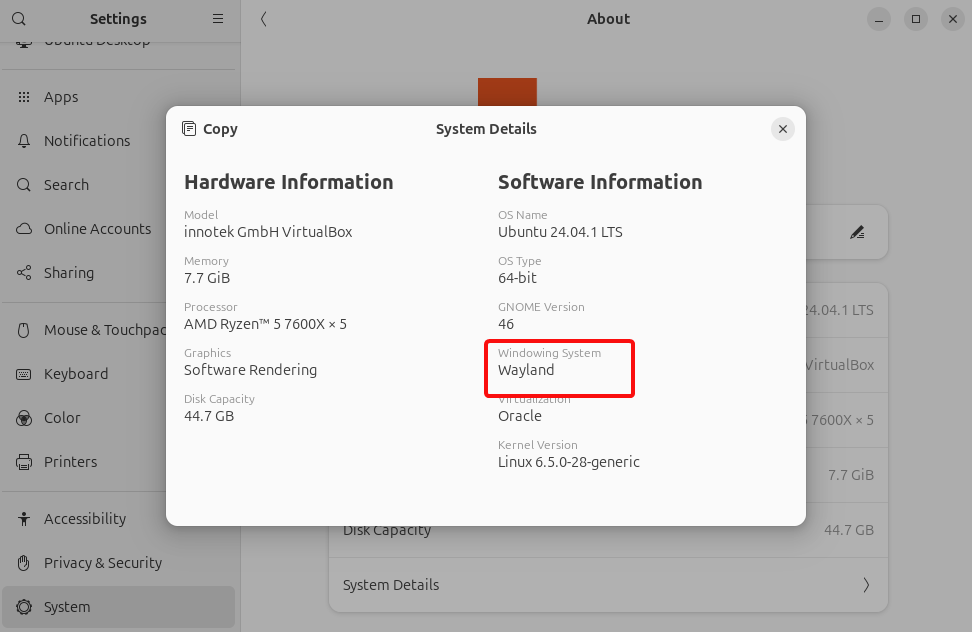This screenshot has width=972, height=632.
Task: Click the Software Information heading
Action: click(x=600, y=182)
